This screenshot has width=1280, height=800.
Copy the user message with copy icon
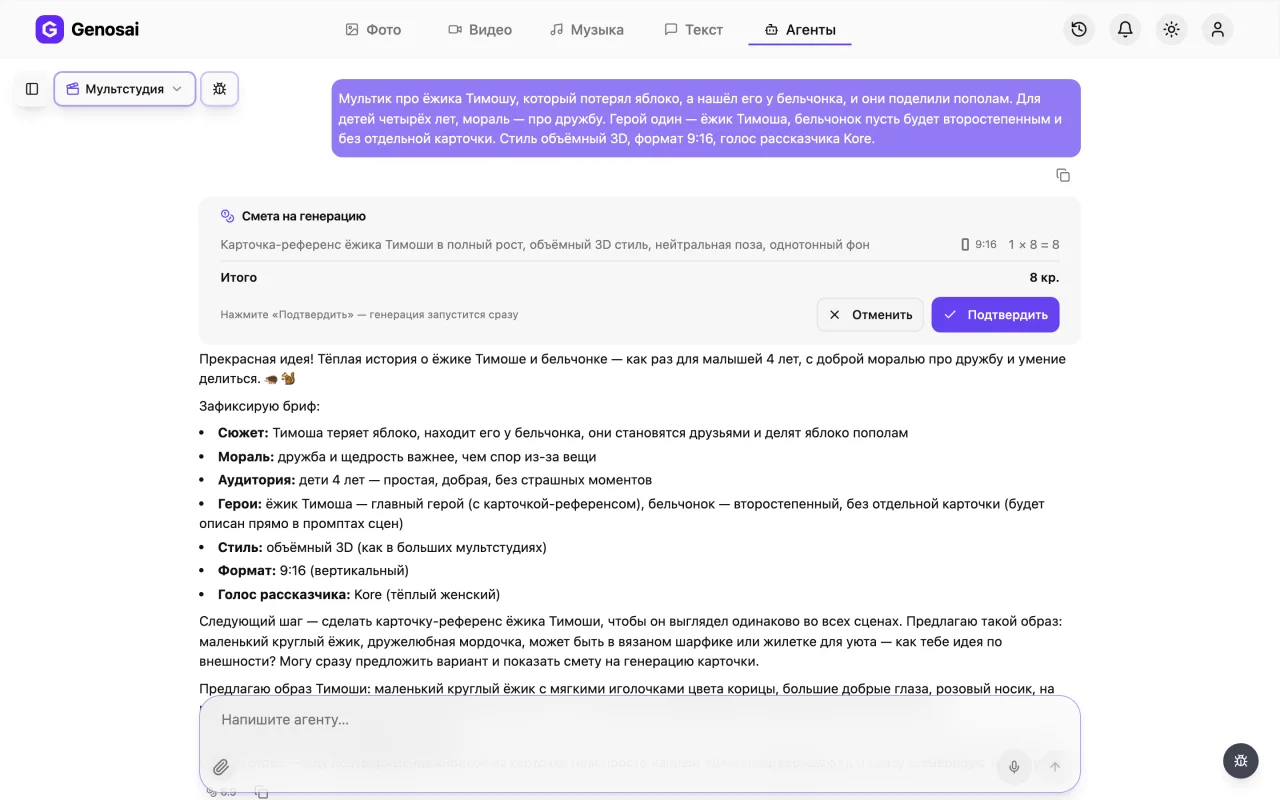coord(1063,175)
